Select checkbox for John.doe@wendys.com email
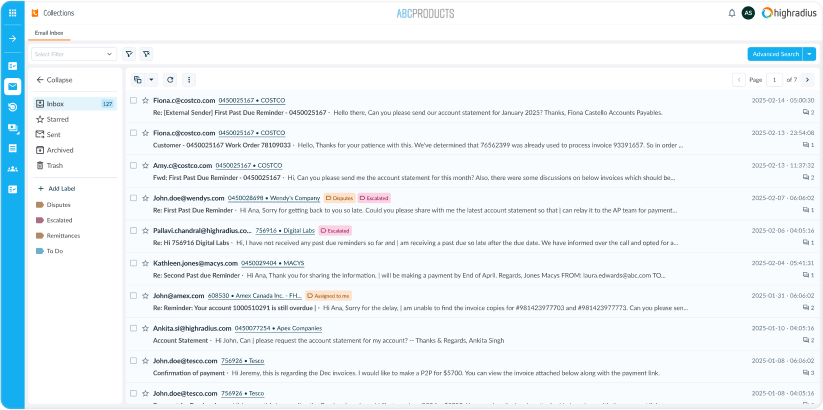 point(133,198)
